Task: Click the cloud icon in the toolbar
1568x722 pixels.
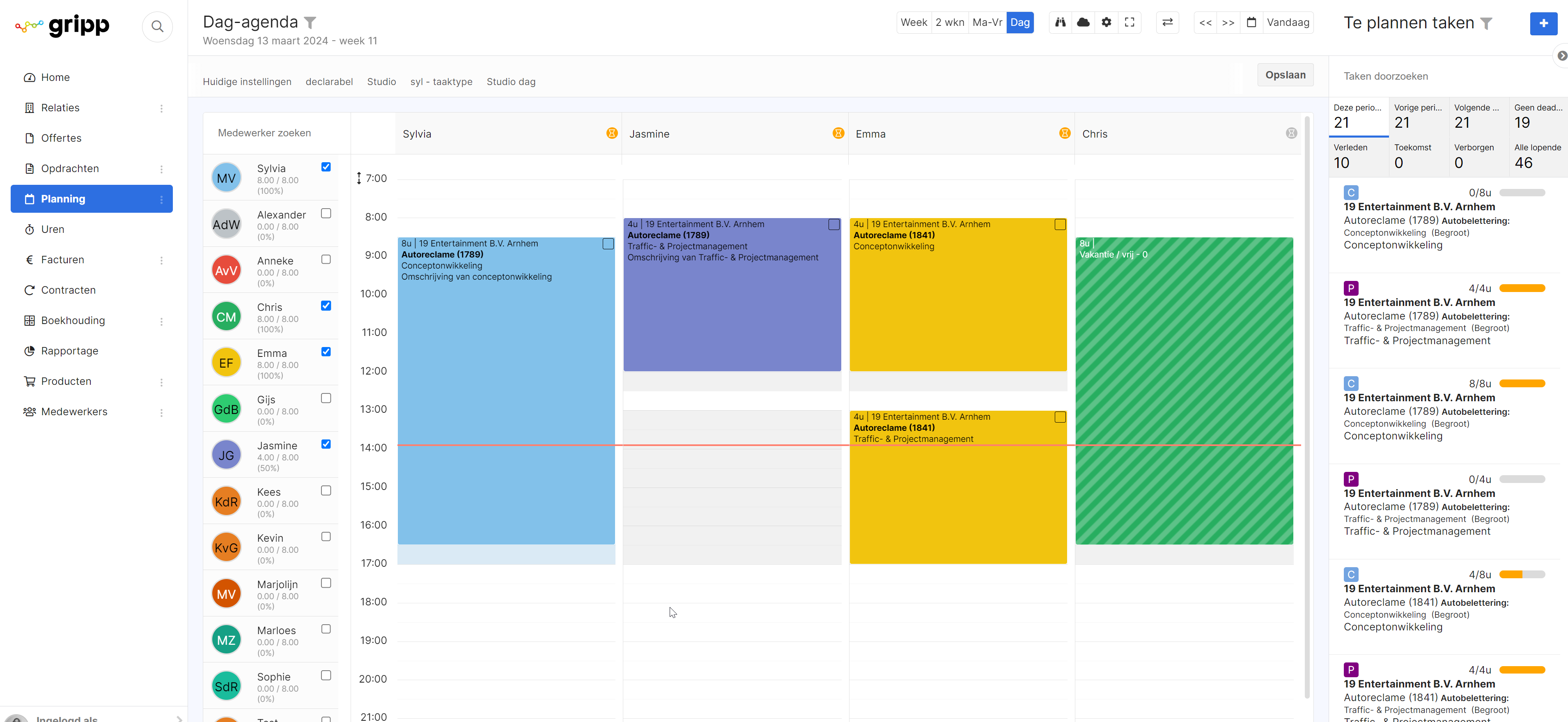Action: point(1084,23)
